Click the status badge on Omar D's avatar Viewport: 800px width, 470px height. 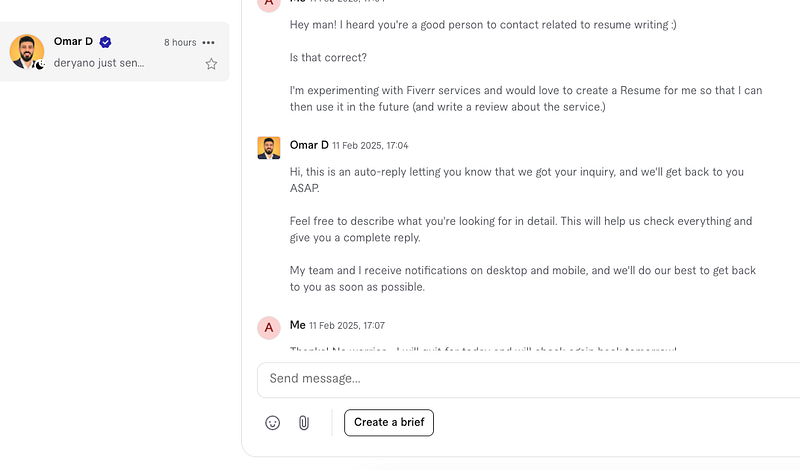[x=39, y=64]
